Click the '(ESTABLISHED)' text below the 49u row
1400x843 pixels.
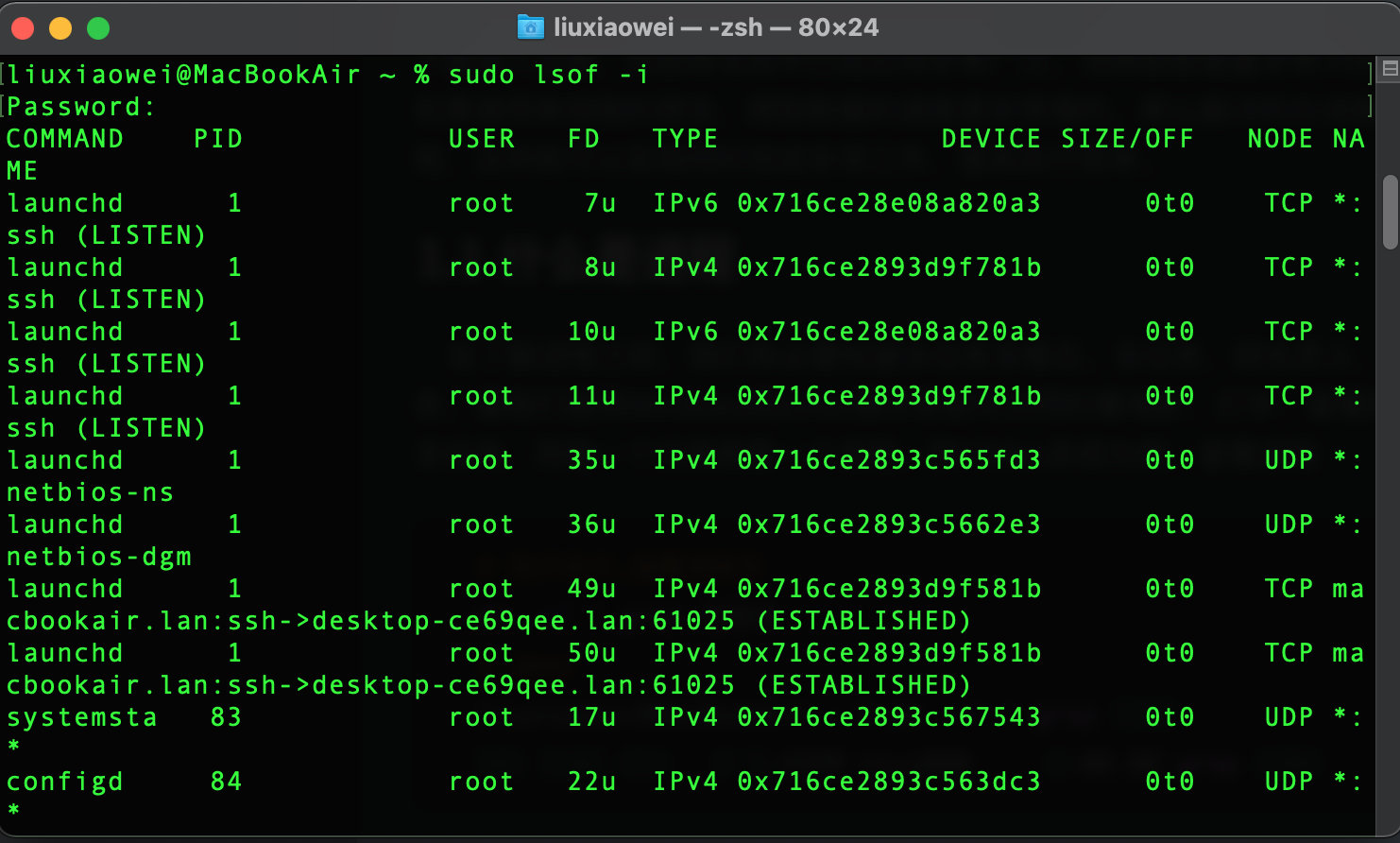(x=864, y=621)
